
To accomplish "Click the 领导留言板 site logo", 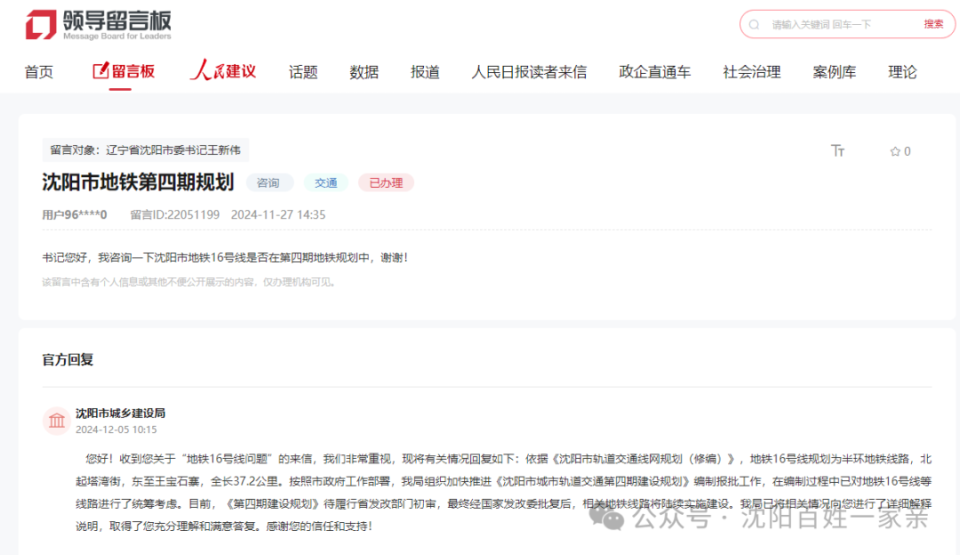I will pyautogui.click(x=98, y=25).
